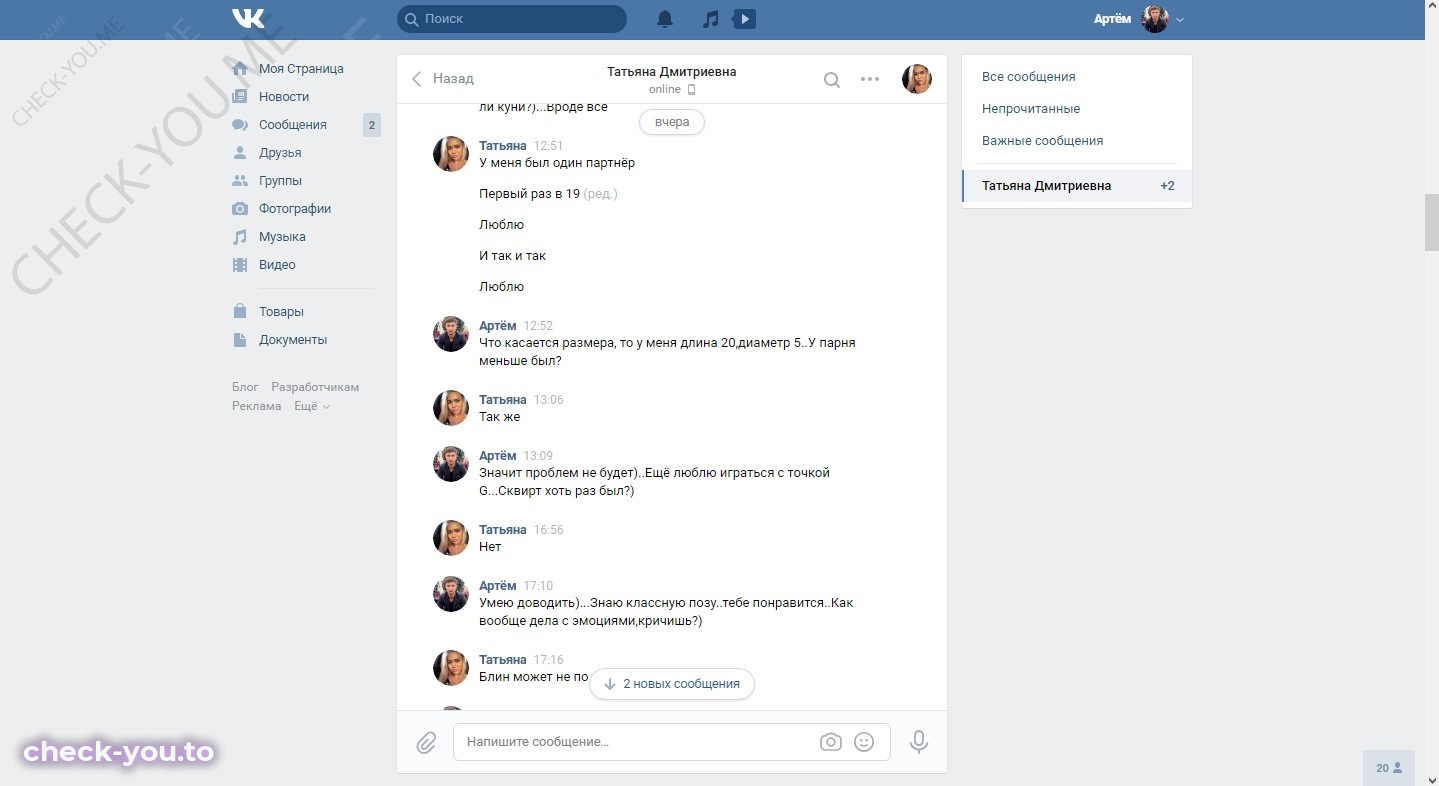
Task: Focus the Поиск search field
Action: pyautogui.click(x=512, y=19)
